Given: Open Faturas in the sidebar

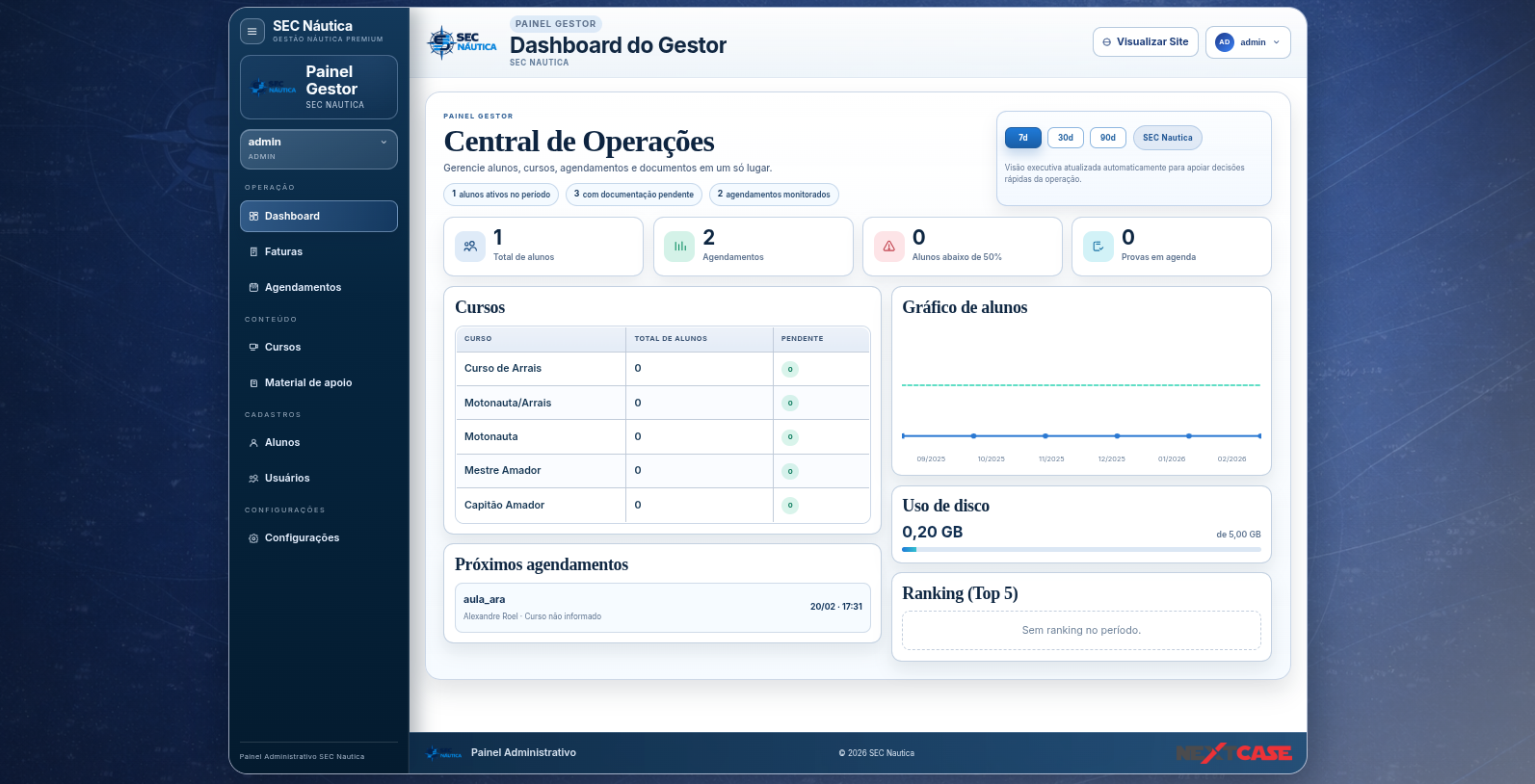Looking at the screenshot, I should tap(283, 252).
